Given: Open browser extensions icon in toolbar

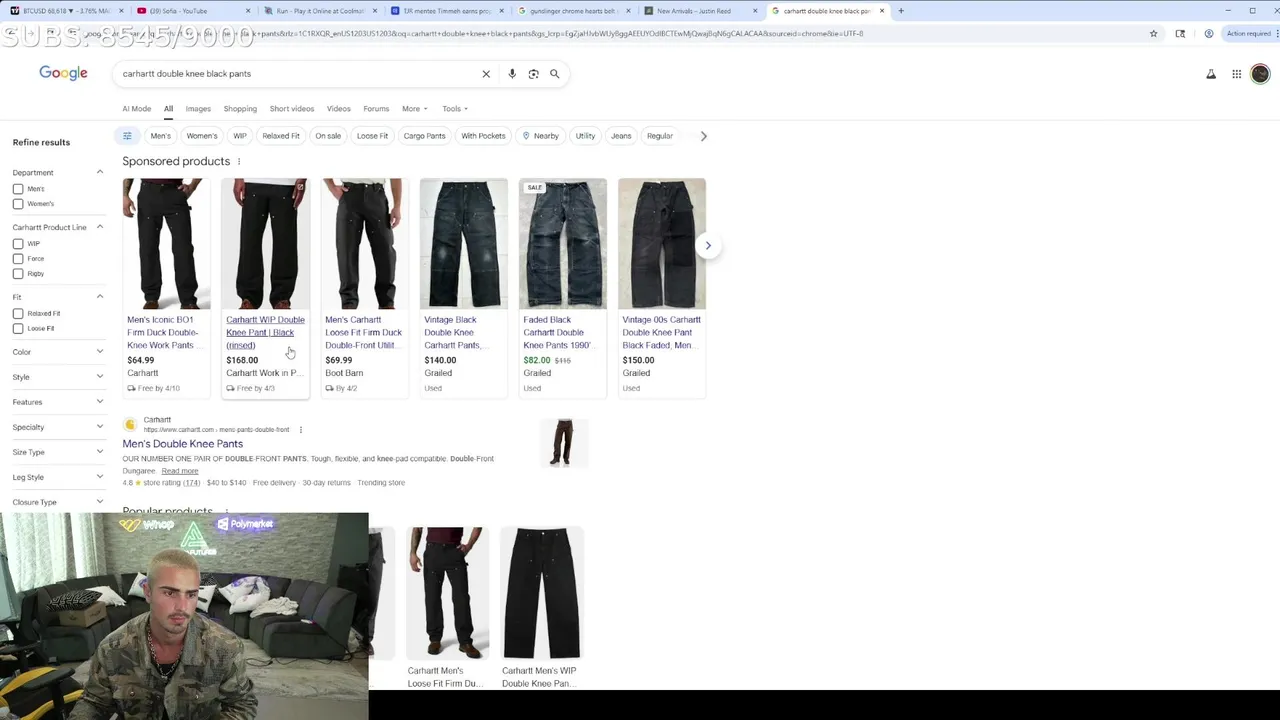Looking at the screenshot, I should [1180, 33].
